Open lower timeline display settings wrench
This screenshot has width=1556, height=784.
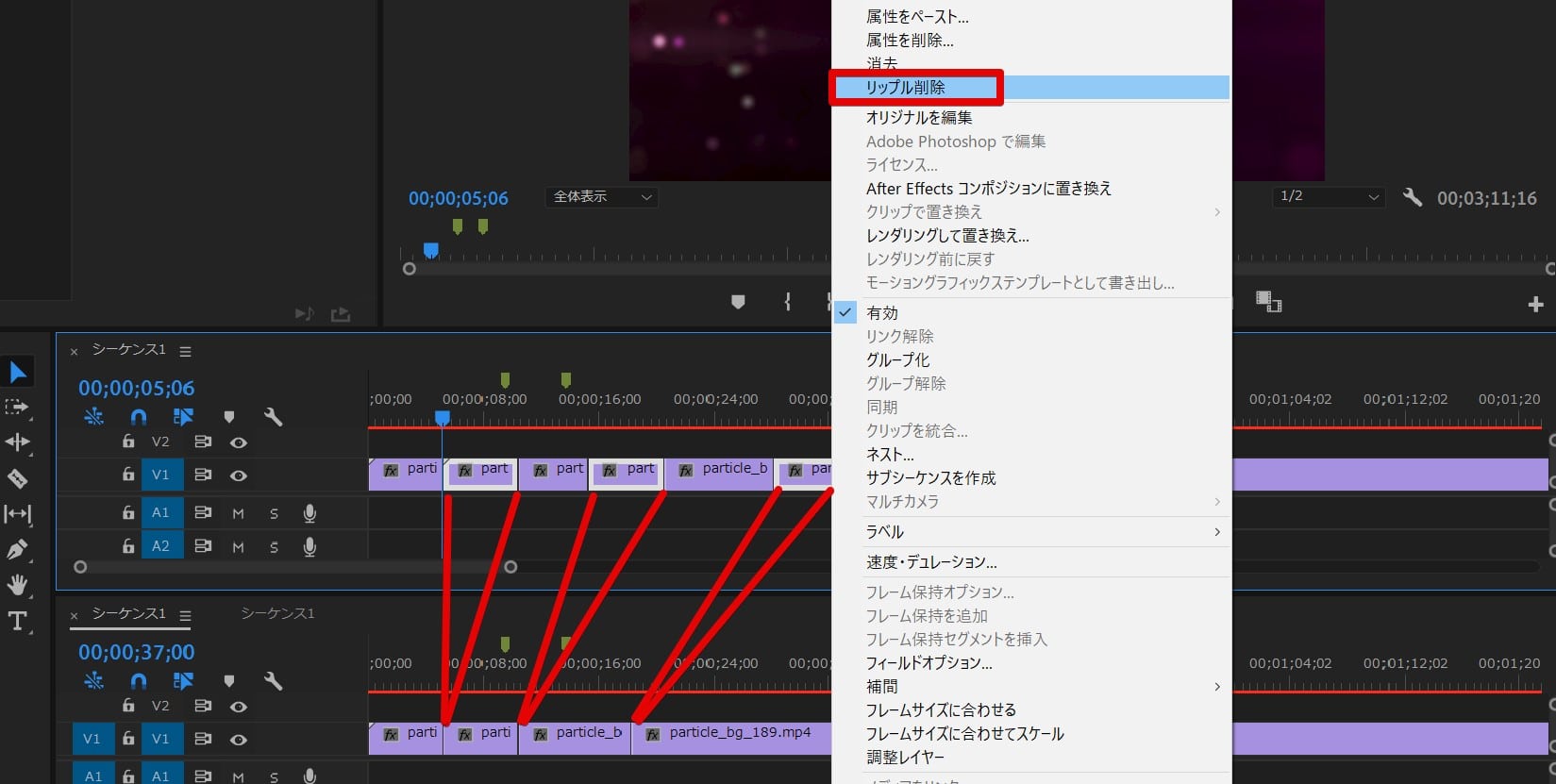click(274, 680)
